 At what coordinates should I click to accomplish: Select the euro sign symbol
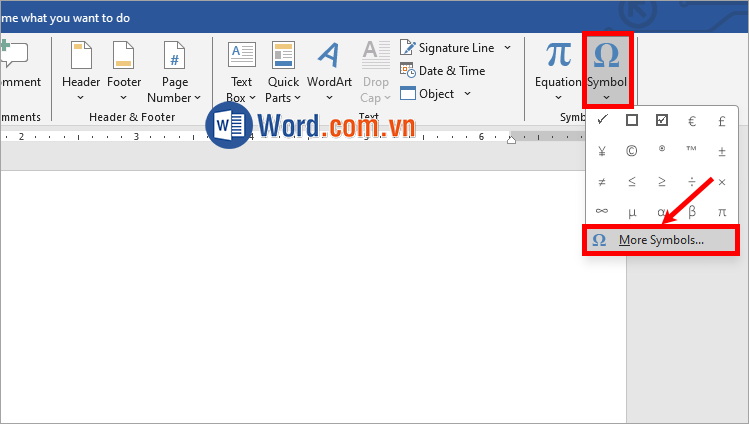(x=691, y=120)
